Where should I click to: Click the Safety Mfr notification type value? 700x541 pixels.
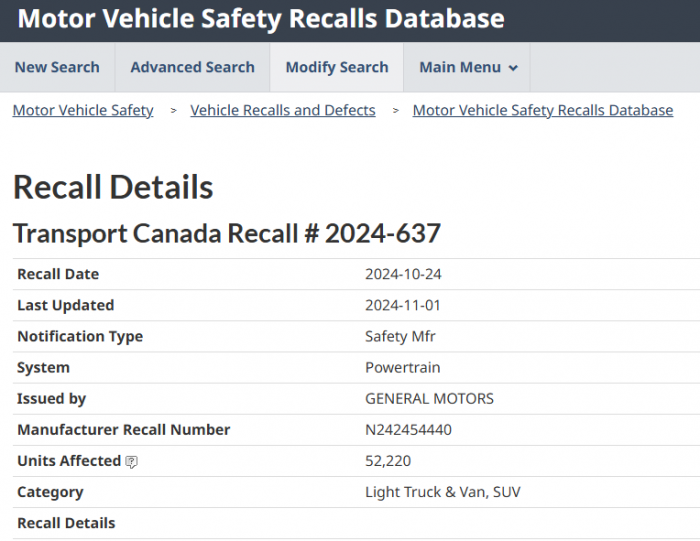coord(400,336)
